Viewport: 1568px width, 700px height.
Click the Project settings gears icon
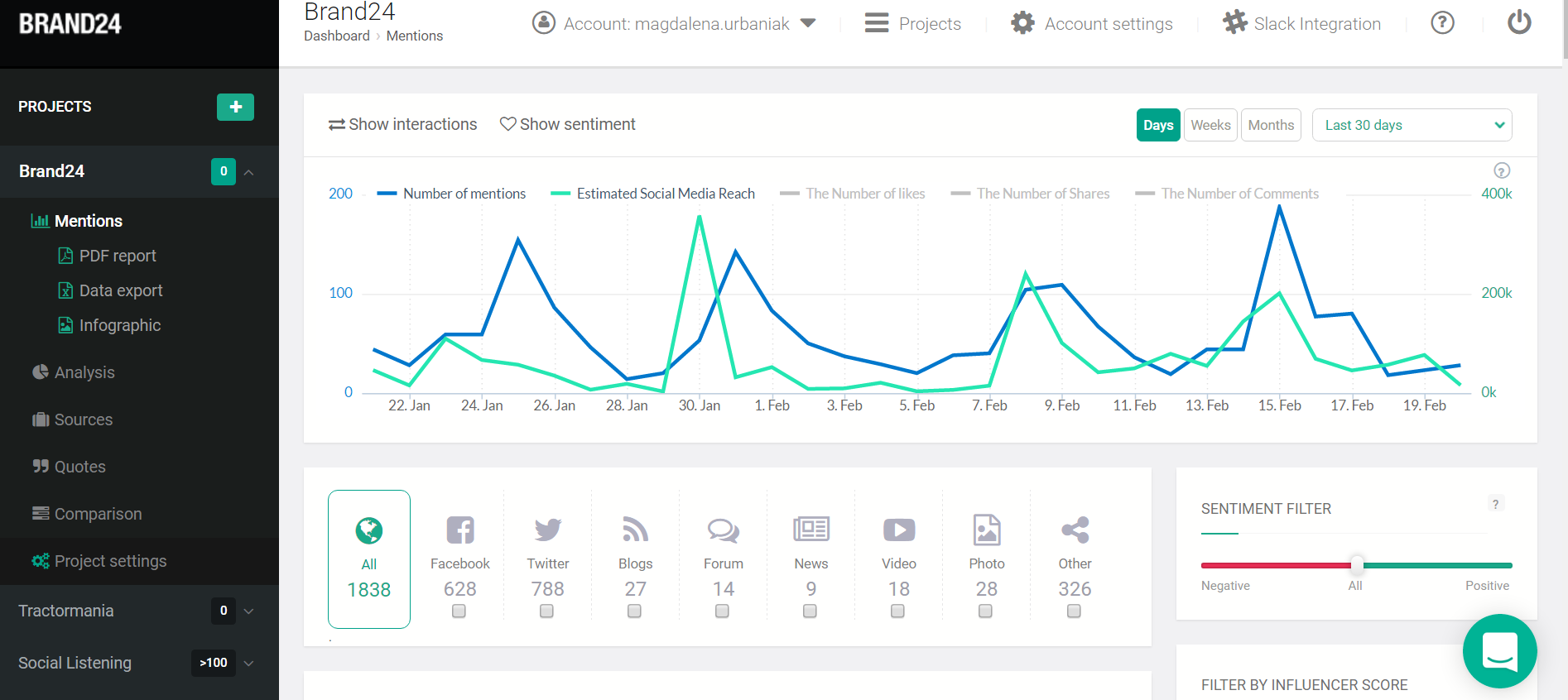(x=41, y=561)
